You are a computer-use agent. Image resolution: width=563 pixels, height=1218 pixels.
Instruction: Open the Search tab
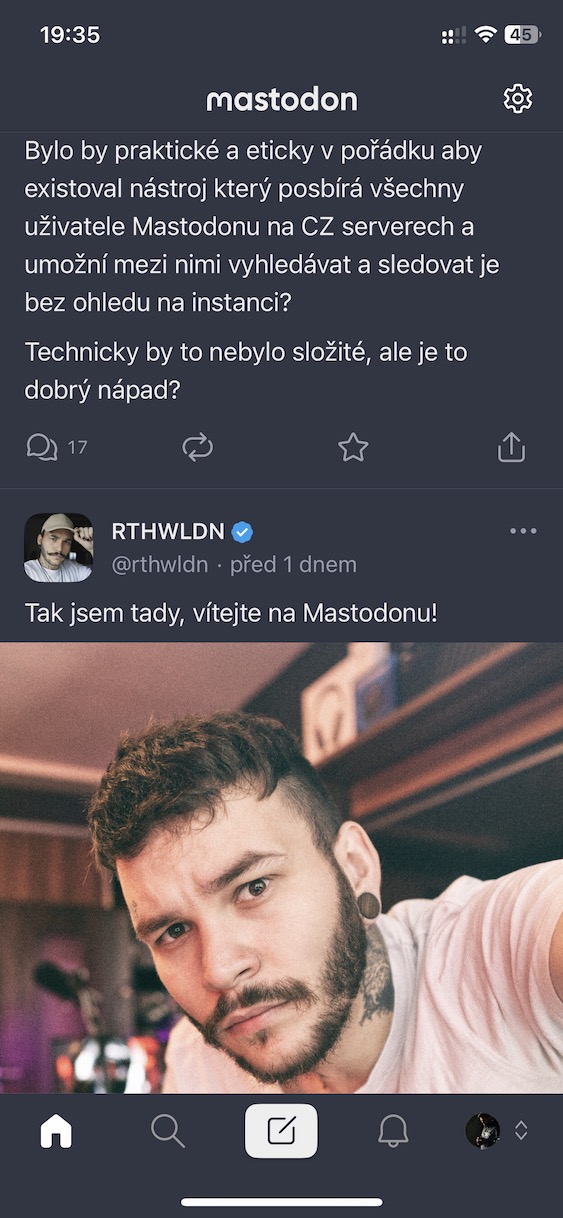click(x=168, y=1131)
